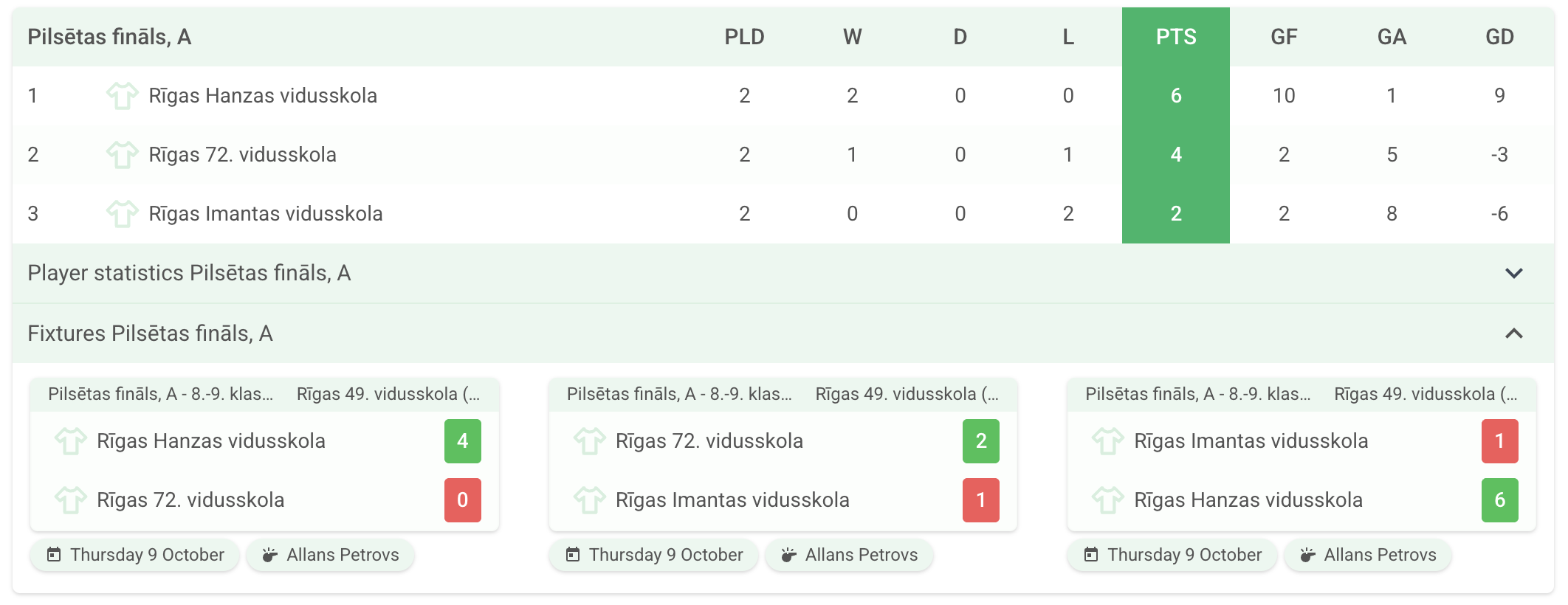Open Rīgas Imantas vidusskola team link in standings

(x=266, y=214)
